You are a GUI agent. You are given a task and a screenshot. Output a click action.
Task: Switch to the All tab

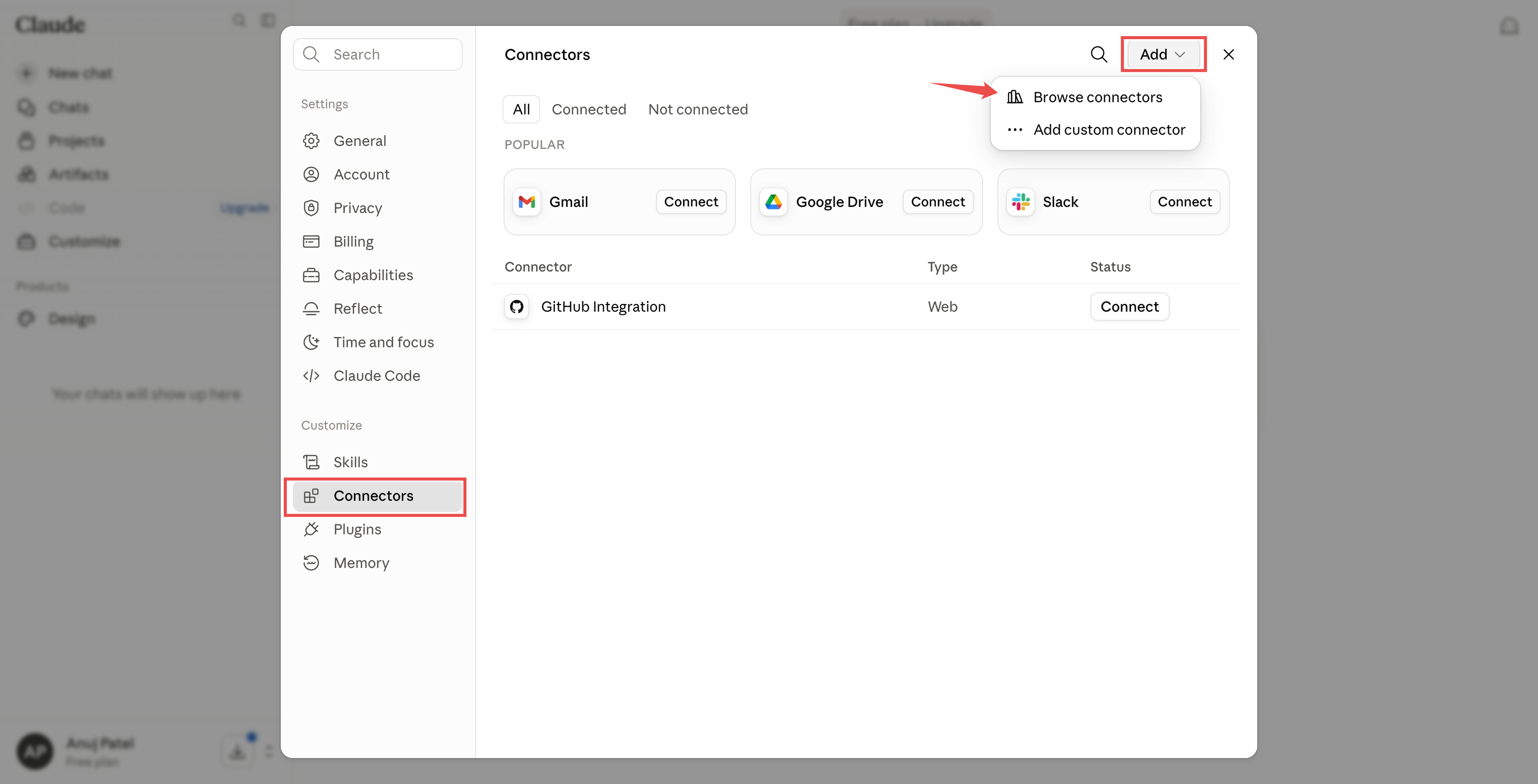coord(521,109)
